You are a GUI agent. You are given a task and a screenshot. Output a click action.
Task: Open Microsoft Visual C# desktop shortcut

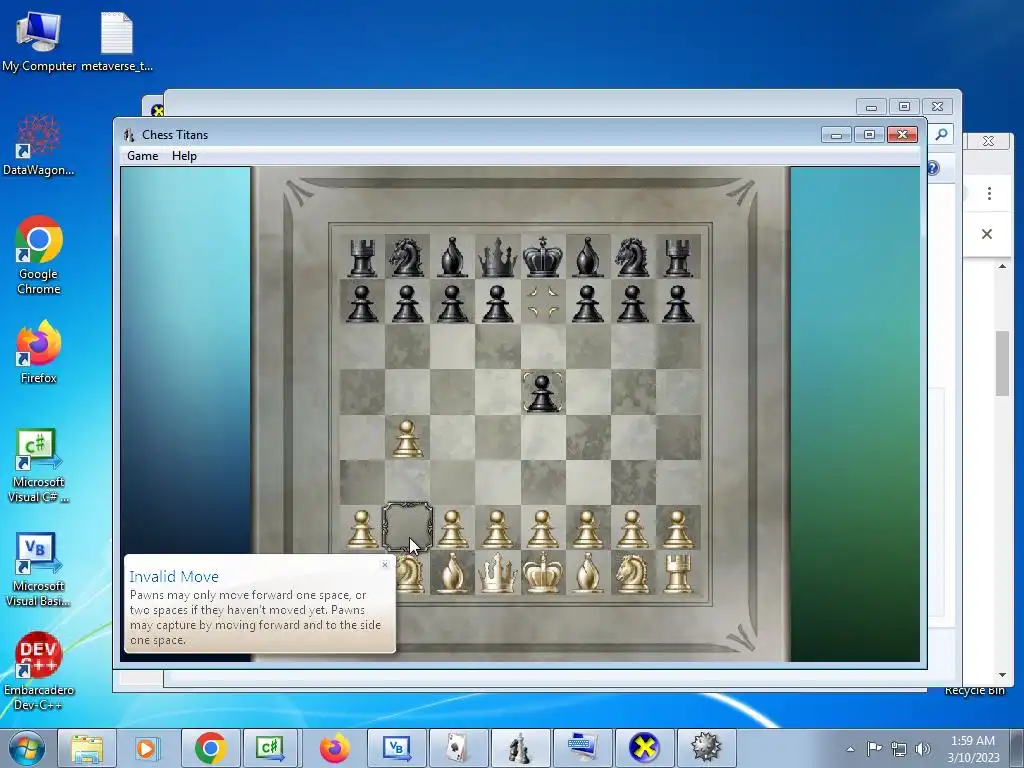click(x=39, y=466)
